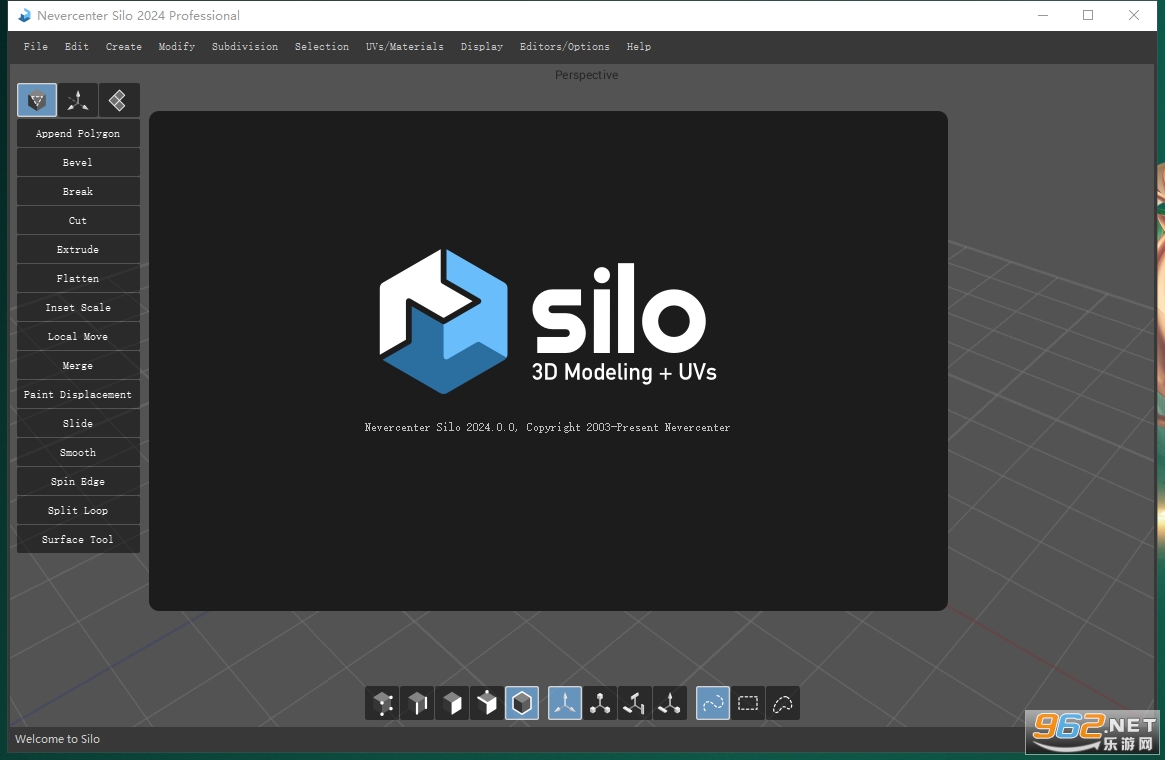Image resolution: width=1165 pixels, height=760 pixels.
Task: Click the Smooth tool button
Action: (x=78, y=452)
